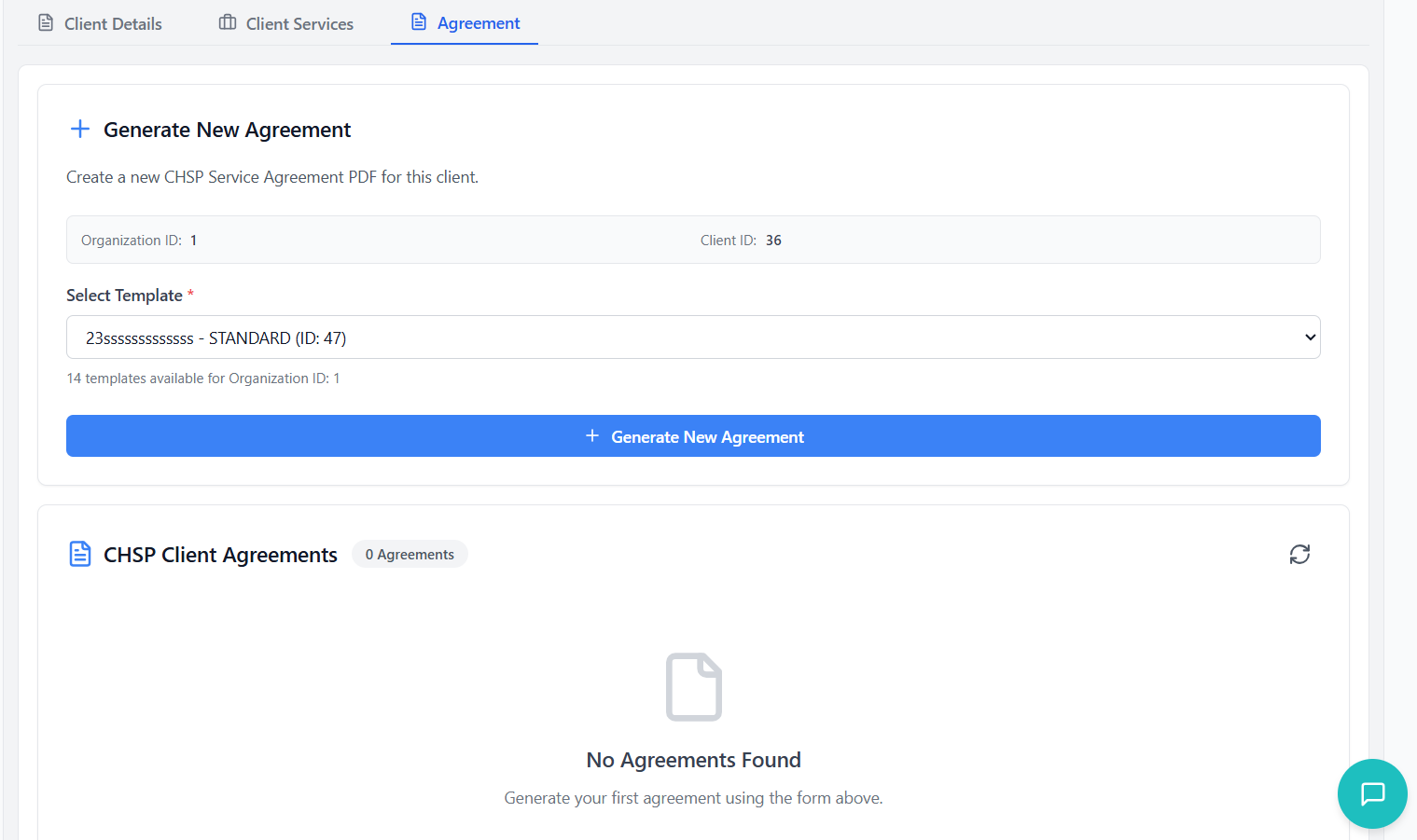
Task: Click the empty file placeholder icon
Action: point(693,687)
